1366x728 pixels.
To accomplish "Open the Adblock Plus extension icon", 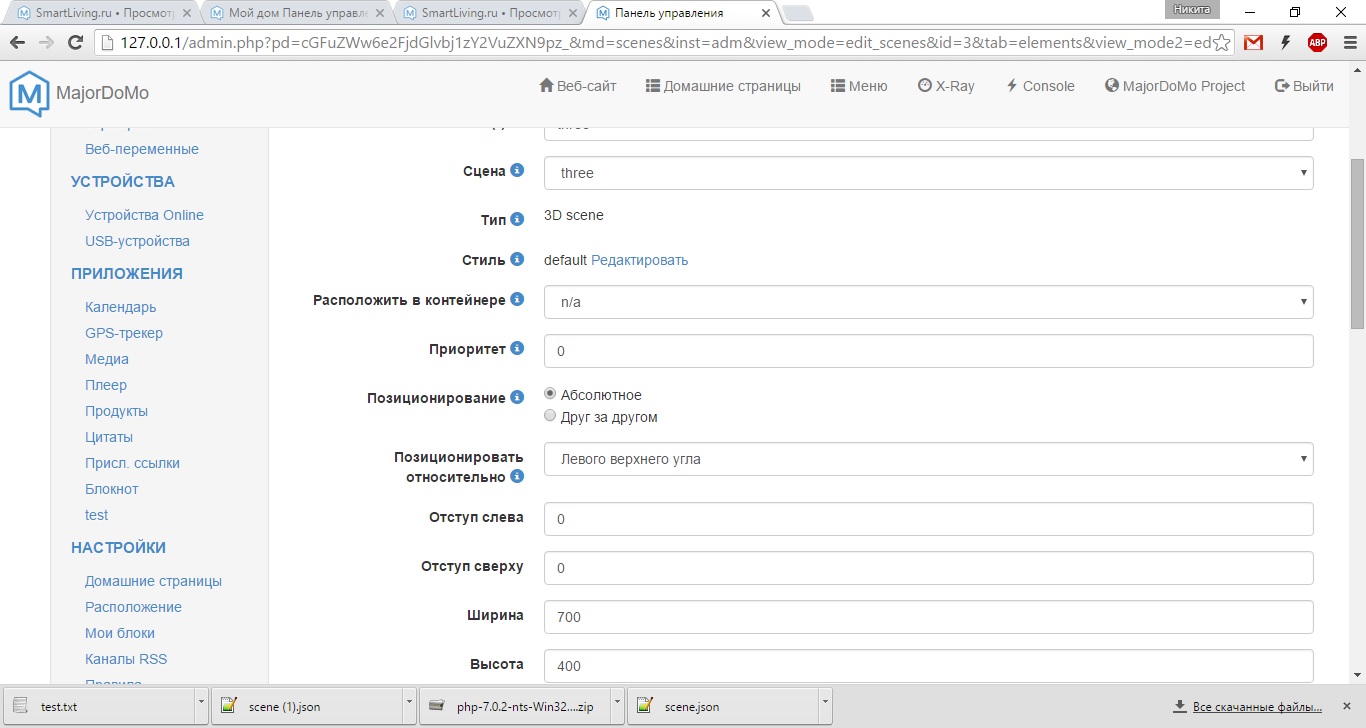I will [x=1317, y=43].
